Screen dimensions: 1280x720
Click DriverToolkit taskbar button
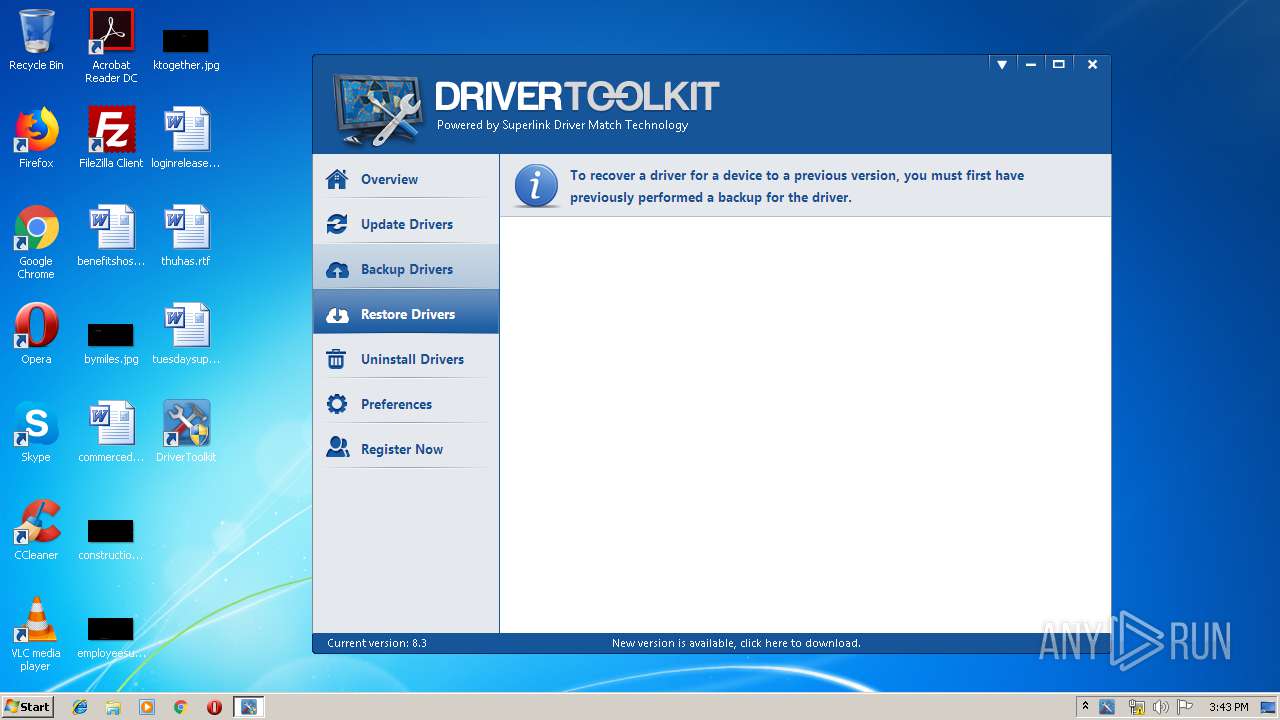pos(248,707)
